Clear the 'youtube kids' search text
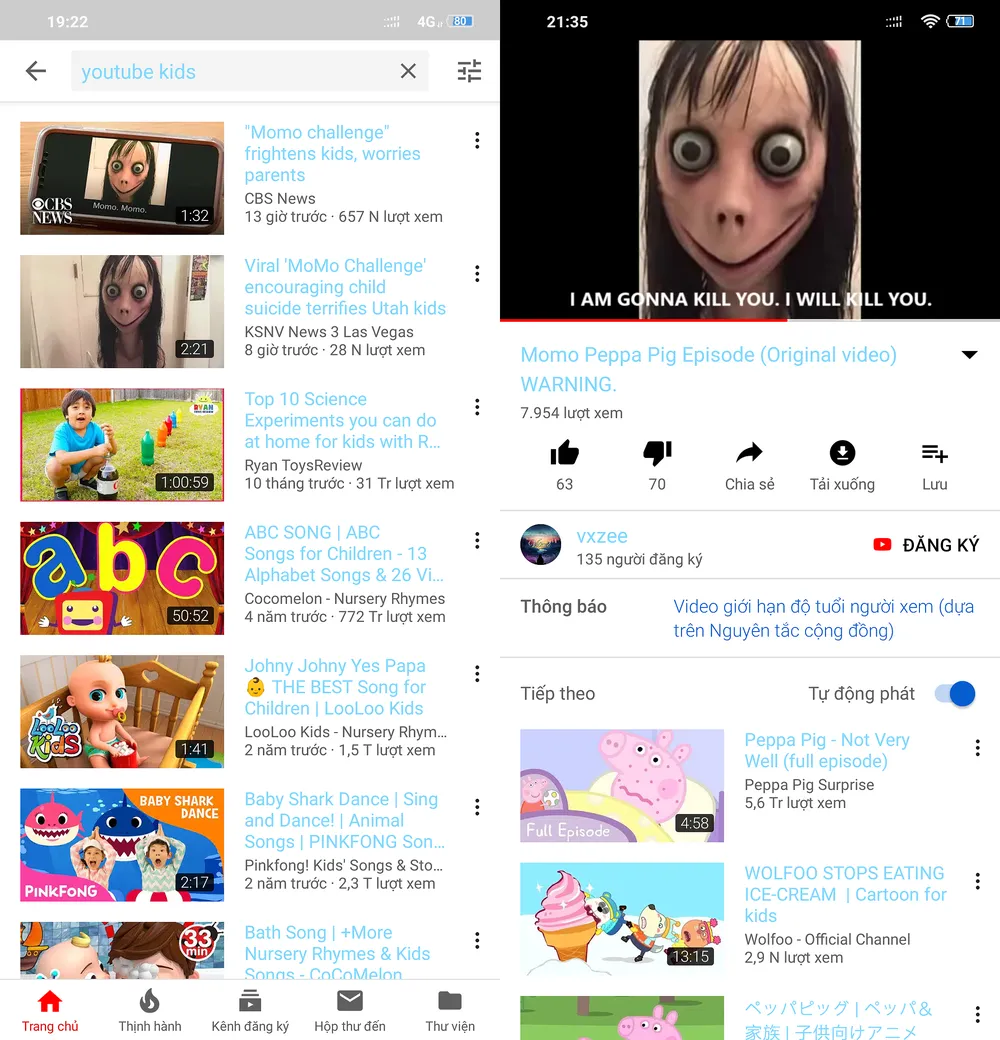This screenshot has width=1000, height=1040. pos(408,71)
